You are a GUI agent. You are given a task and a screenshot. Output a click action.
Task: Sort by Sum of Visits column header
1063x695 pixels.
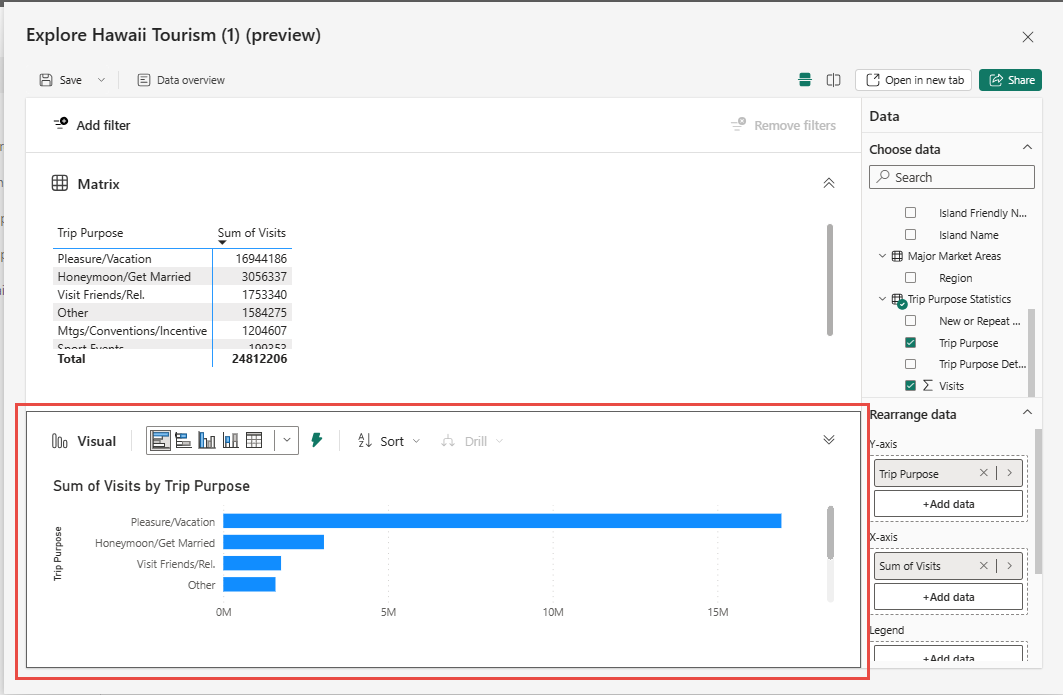[x=252, y=233]
